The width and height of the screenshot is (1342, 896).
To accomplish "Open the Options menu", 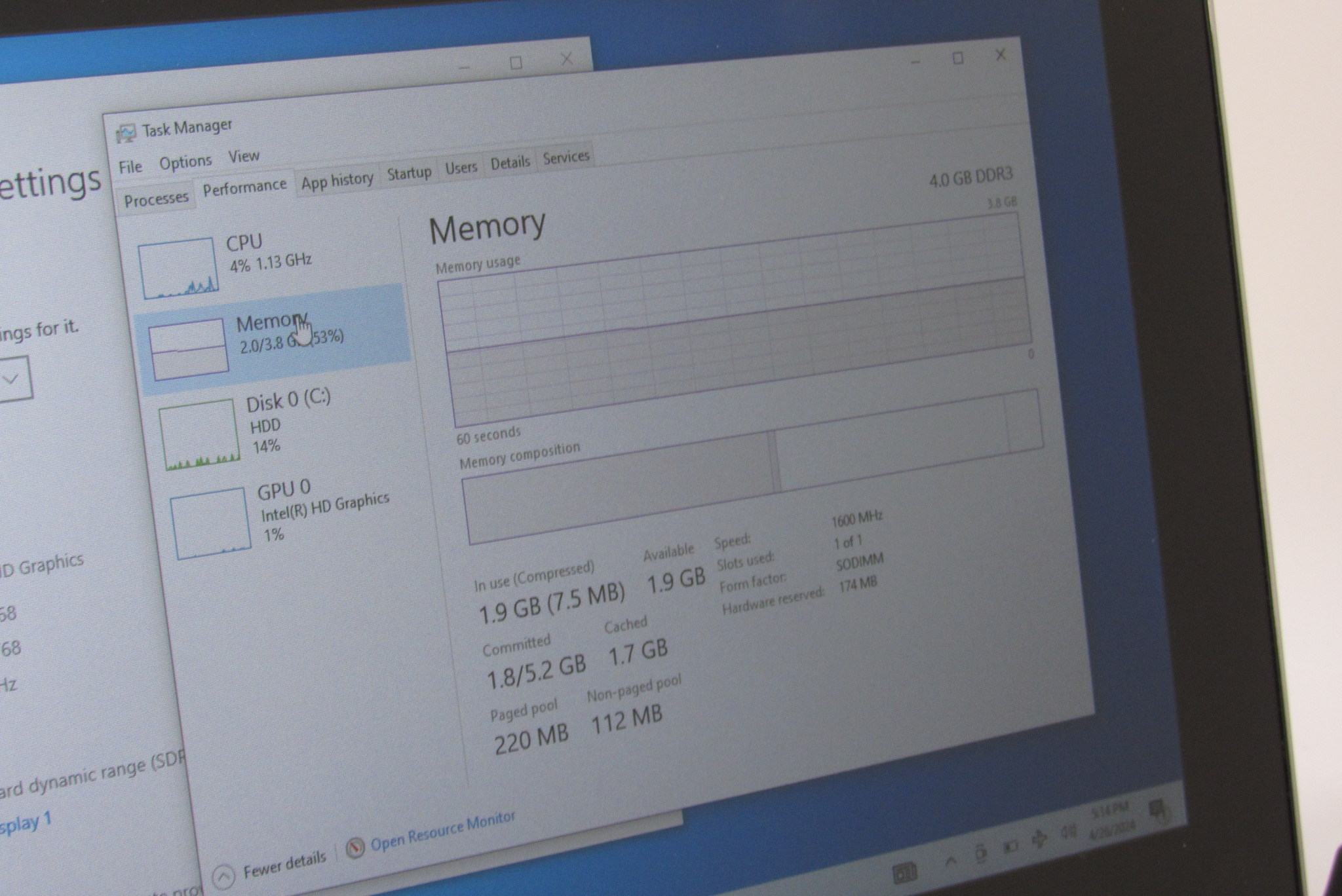I will [x=185, y=162].
